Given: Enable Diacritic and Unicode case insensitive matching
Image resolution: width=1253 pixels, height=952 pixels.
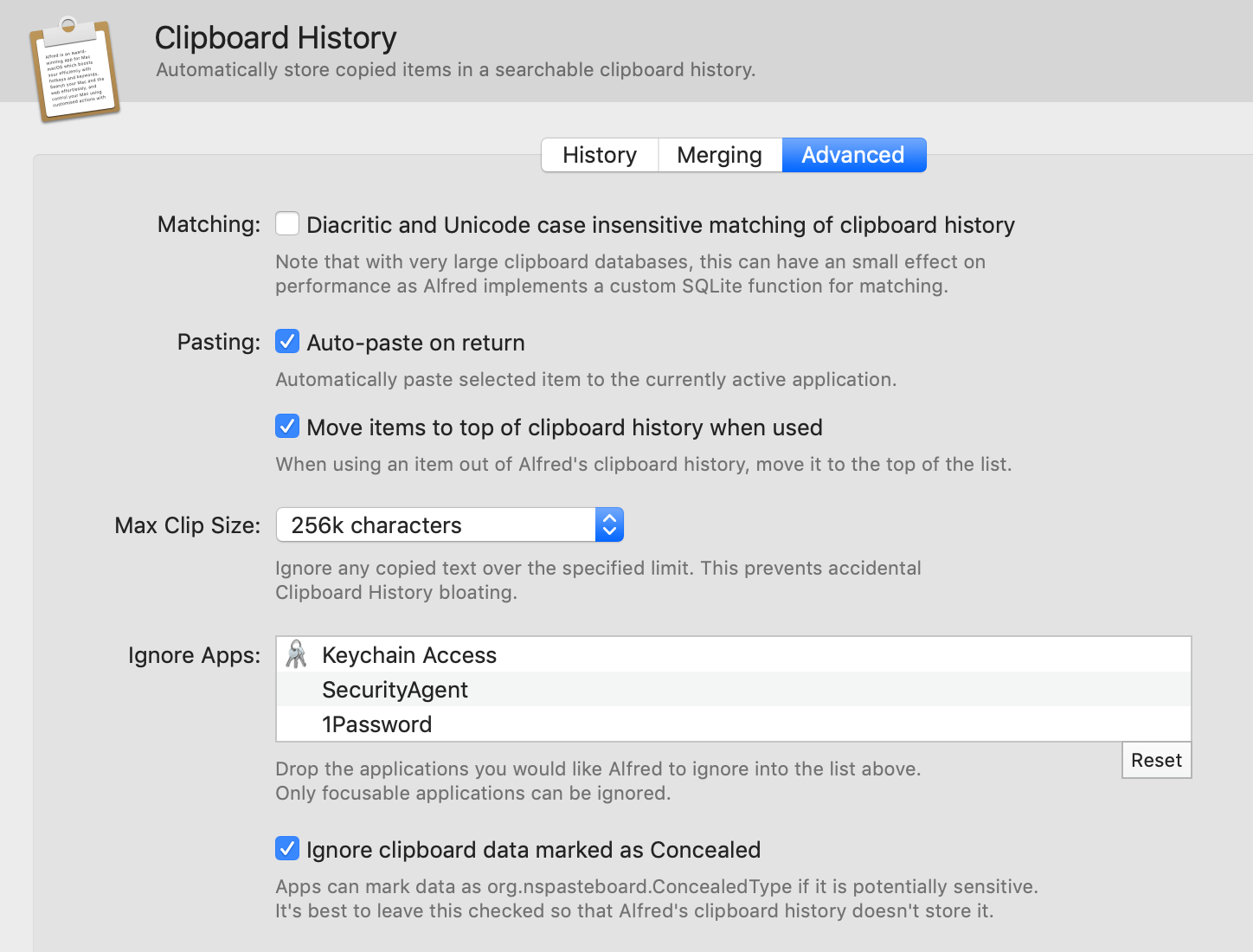Looking at the screenshot, I should [286, 223].
